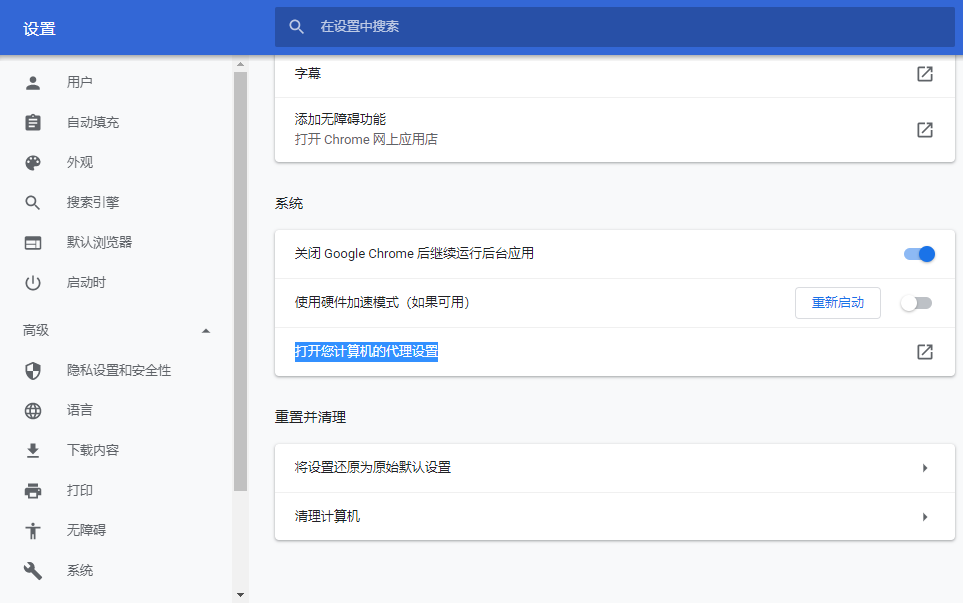Click the 重新启动 button

(838, 303)
